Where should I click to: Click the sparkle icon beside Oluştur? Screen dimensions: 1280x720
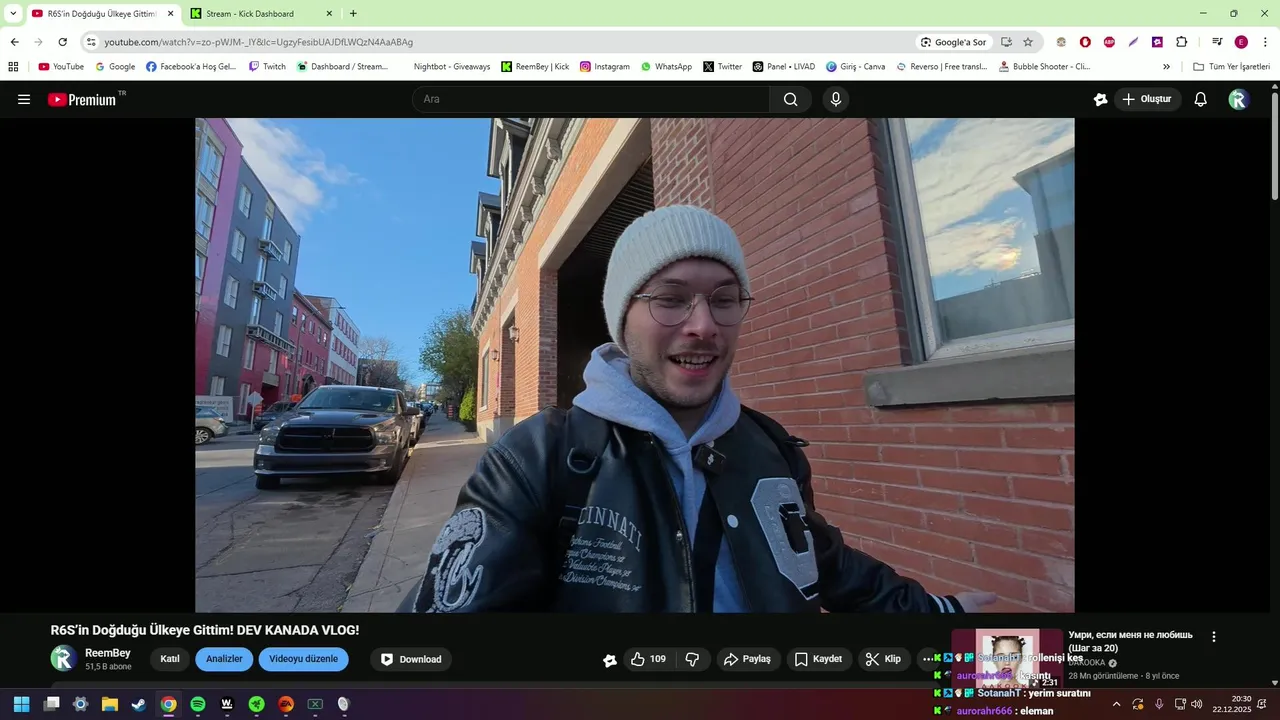click(x=1101, y=99)
